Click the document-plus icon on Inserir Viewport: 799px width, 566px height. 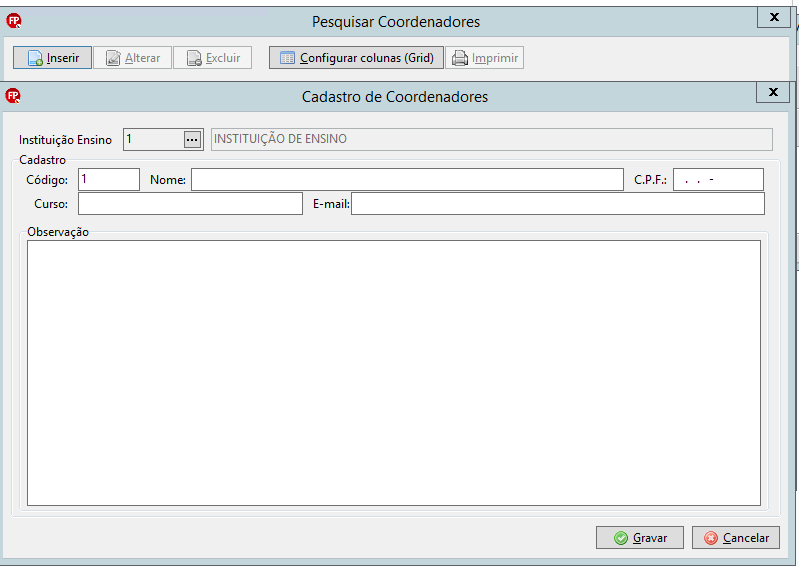35,58
